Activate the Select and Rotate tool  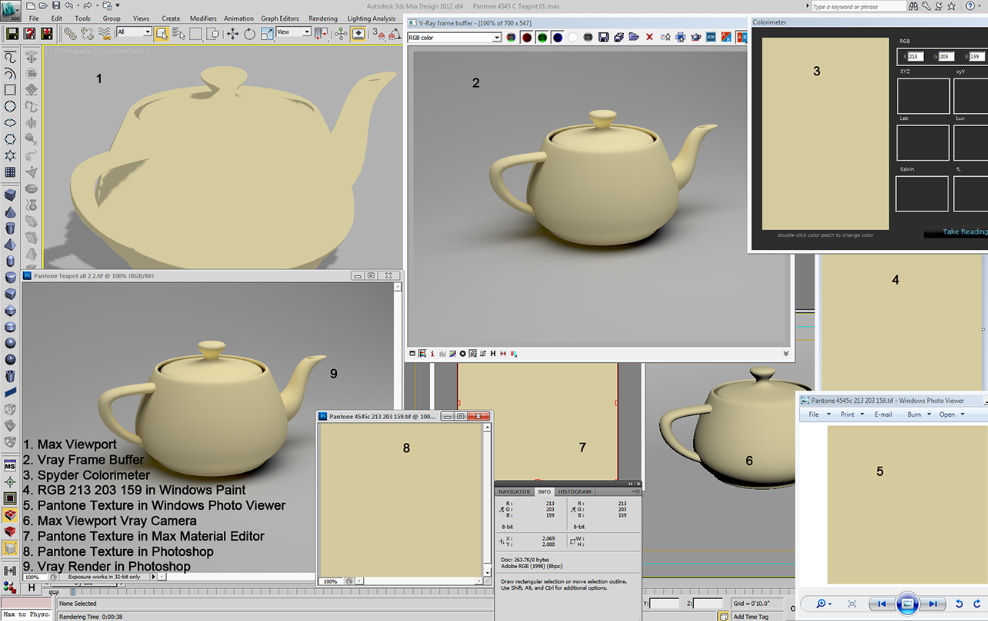[250, 33]
